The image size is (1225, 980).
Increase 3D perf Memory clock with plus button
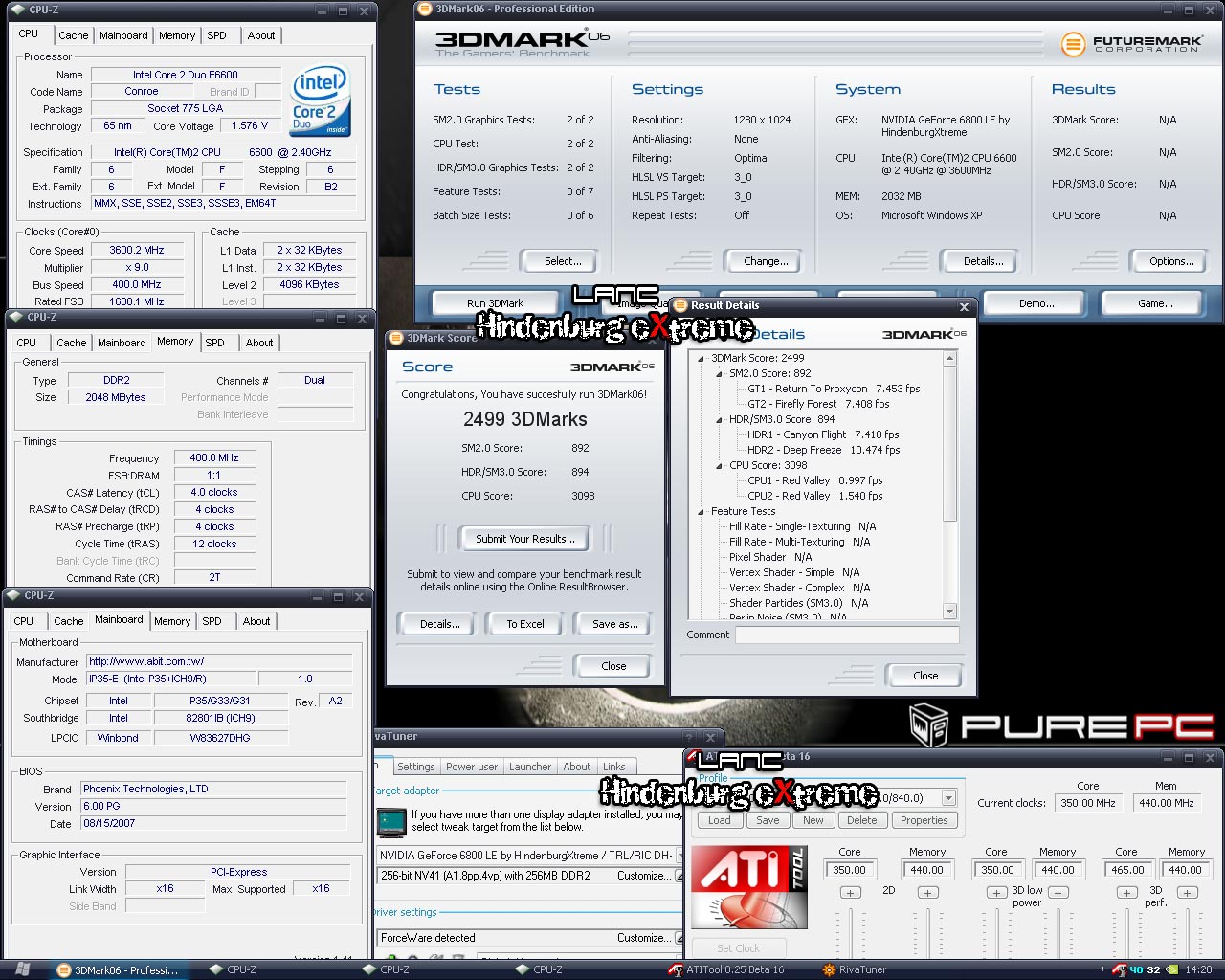1187,892
